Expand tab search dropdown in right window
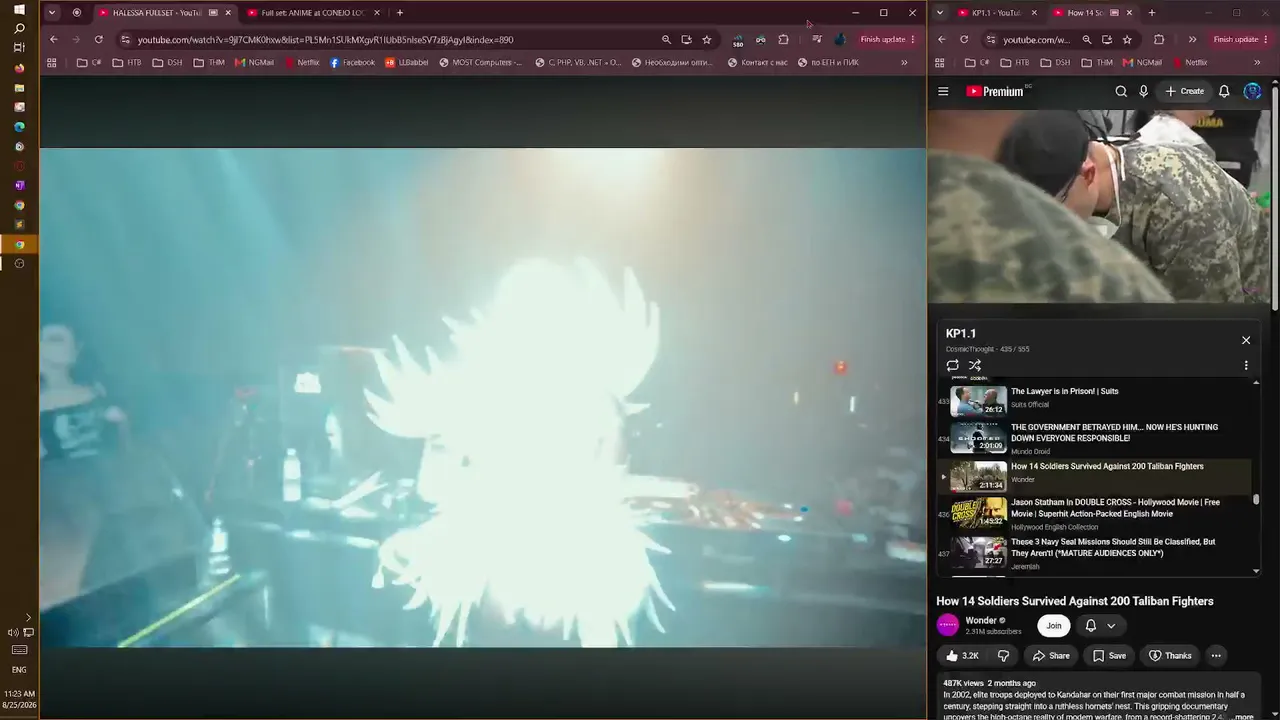Image resolution: width=1280 pixels, height=720 pixels. (940, 13)
